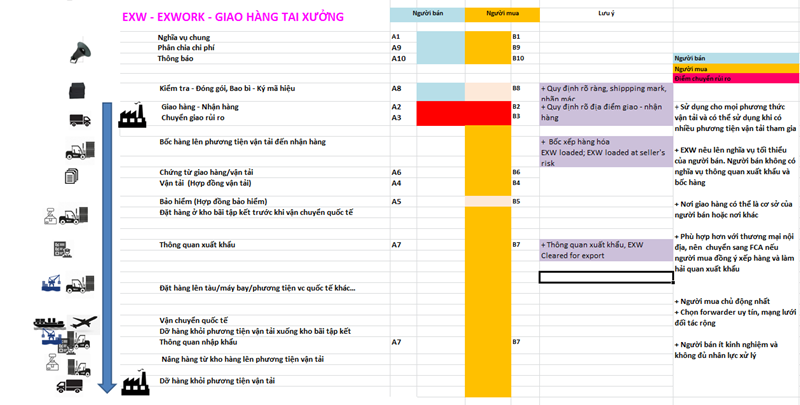Click the forklift icon near Nâng hàng từ kho hàng row

click(79, 366)
